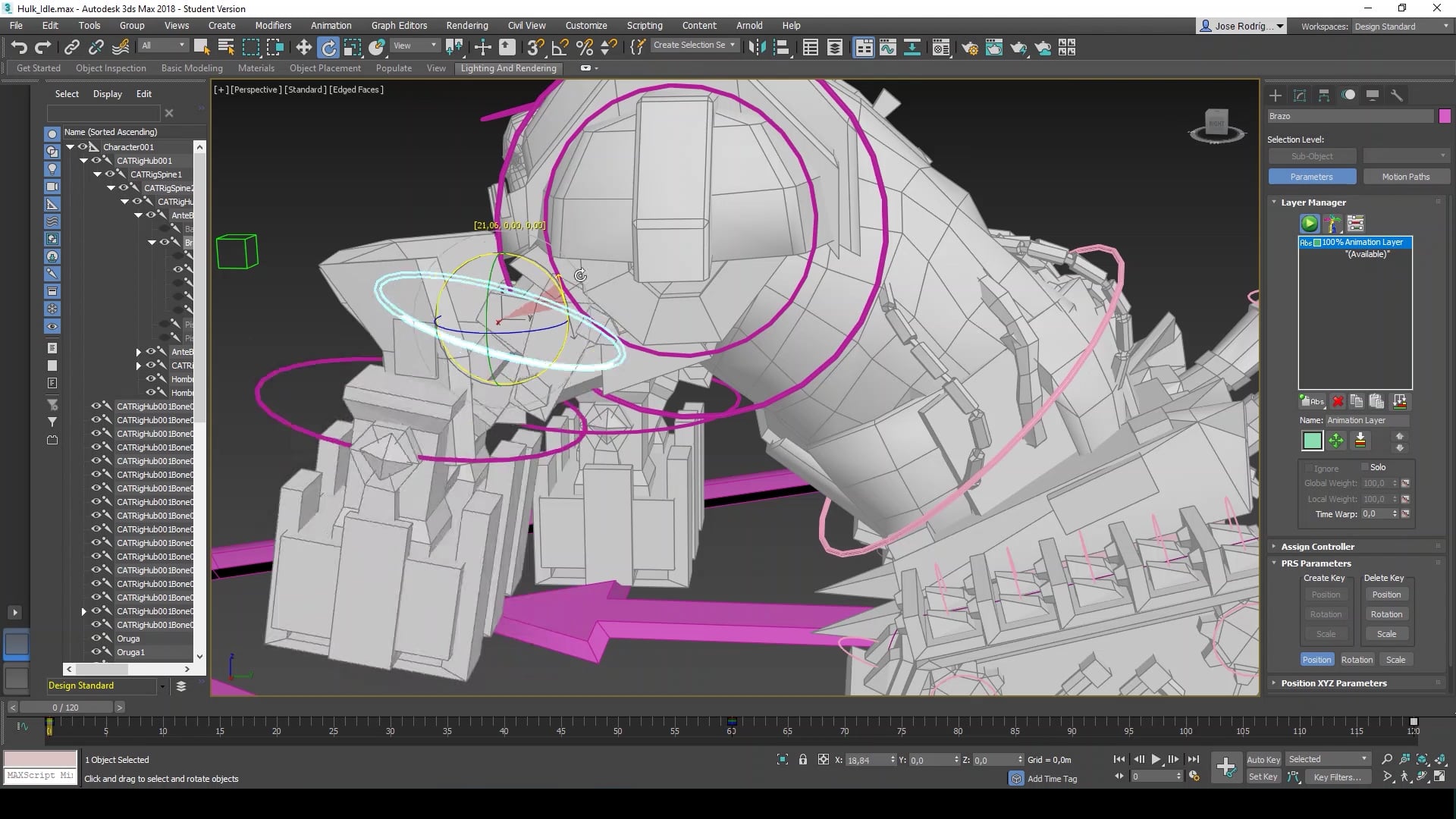Toggle visibility eye for Oruga

(x=96, y=639)
